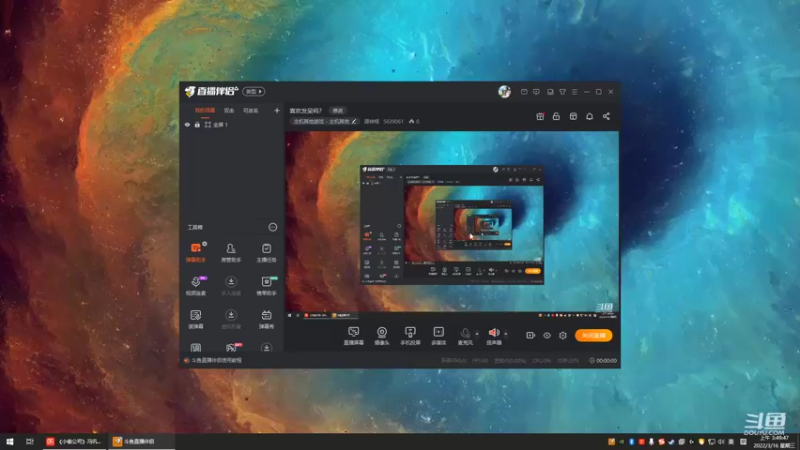Switch to the third scene tab
This screenshot has width=800, height=450.
(x=251, y=110)
